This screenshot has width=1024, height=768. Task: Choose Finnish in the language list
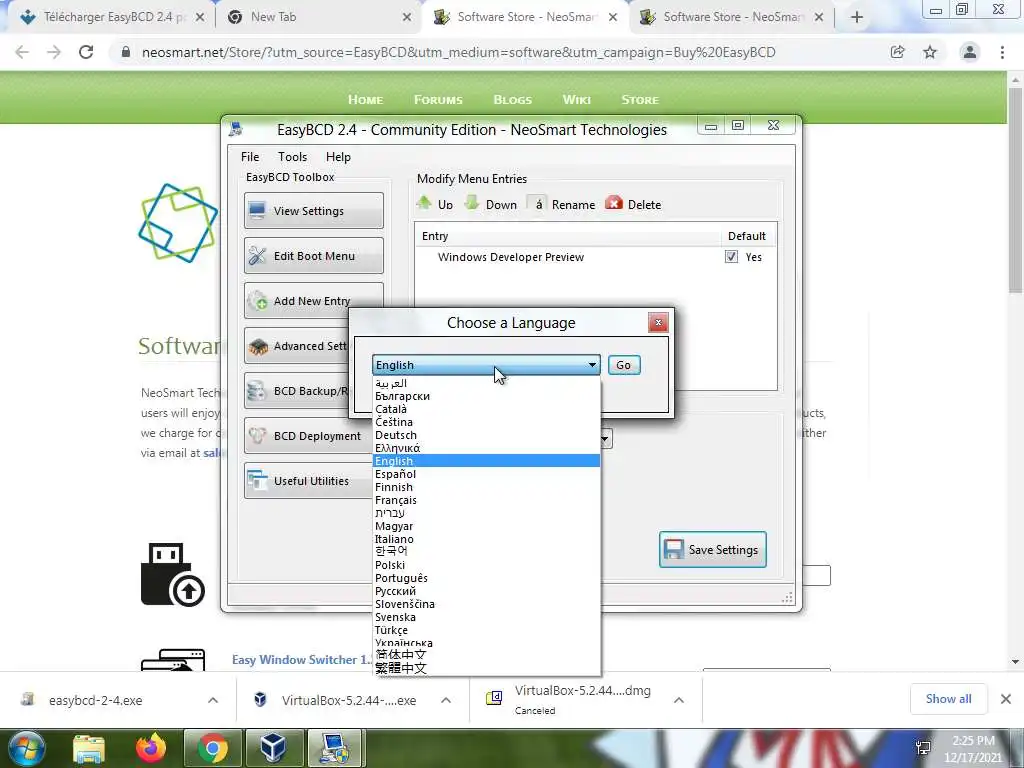pos(486,487)
